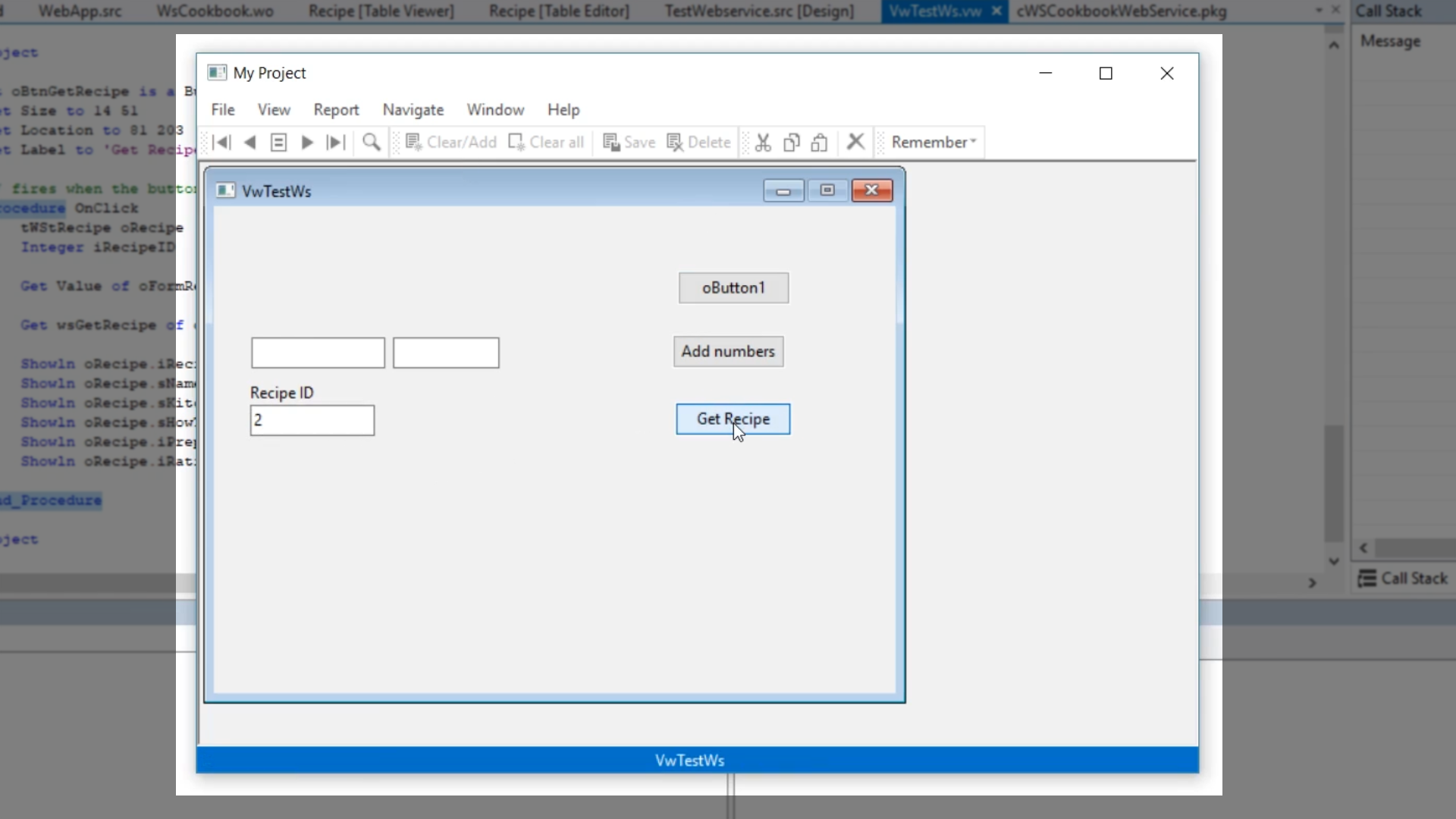Viewport: 1456px width, 819px height.
Task: Restore the VwTestWs child window
Action: pos(827,190)
